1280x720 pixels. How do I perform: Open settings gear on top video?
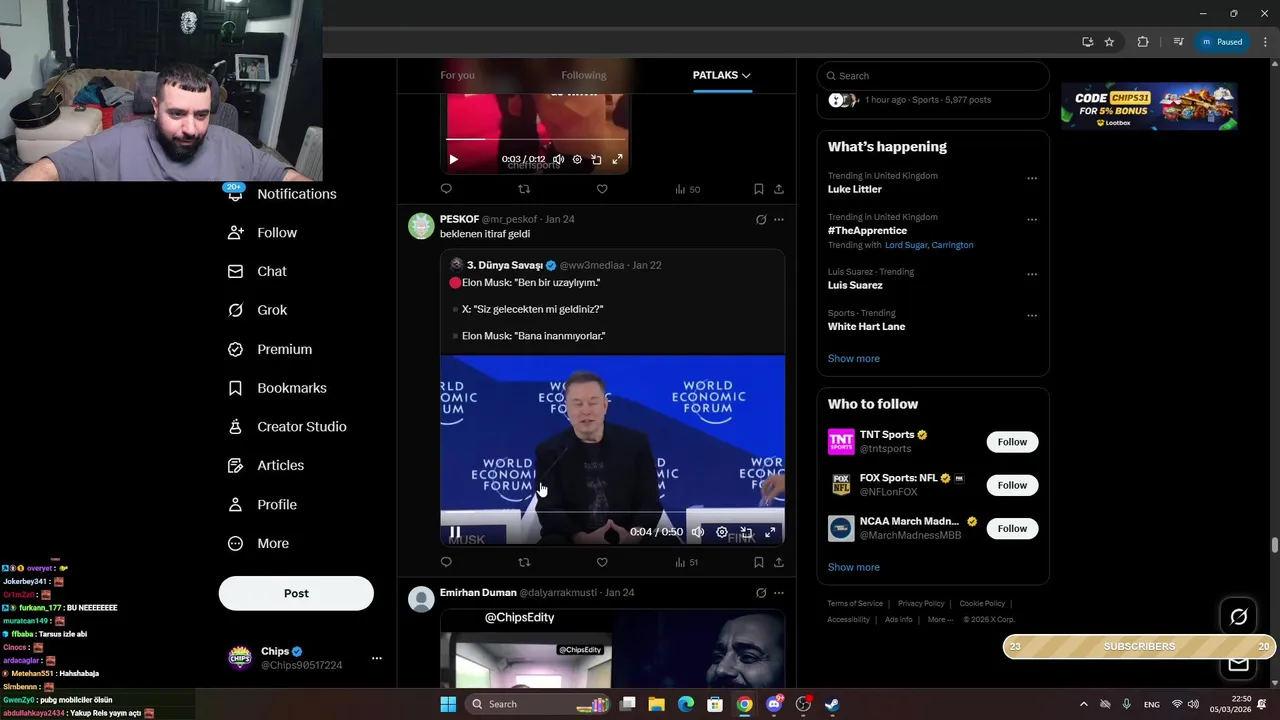point(577,159)
